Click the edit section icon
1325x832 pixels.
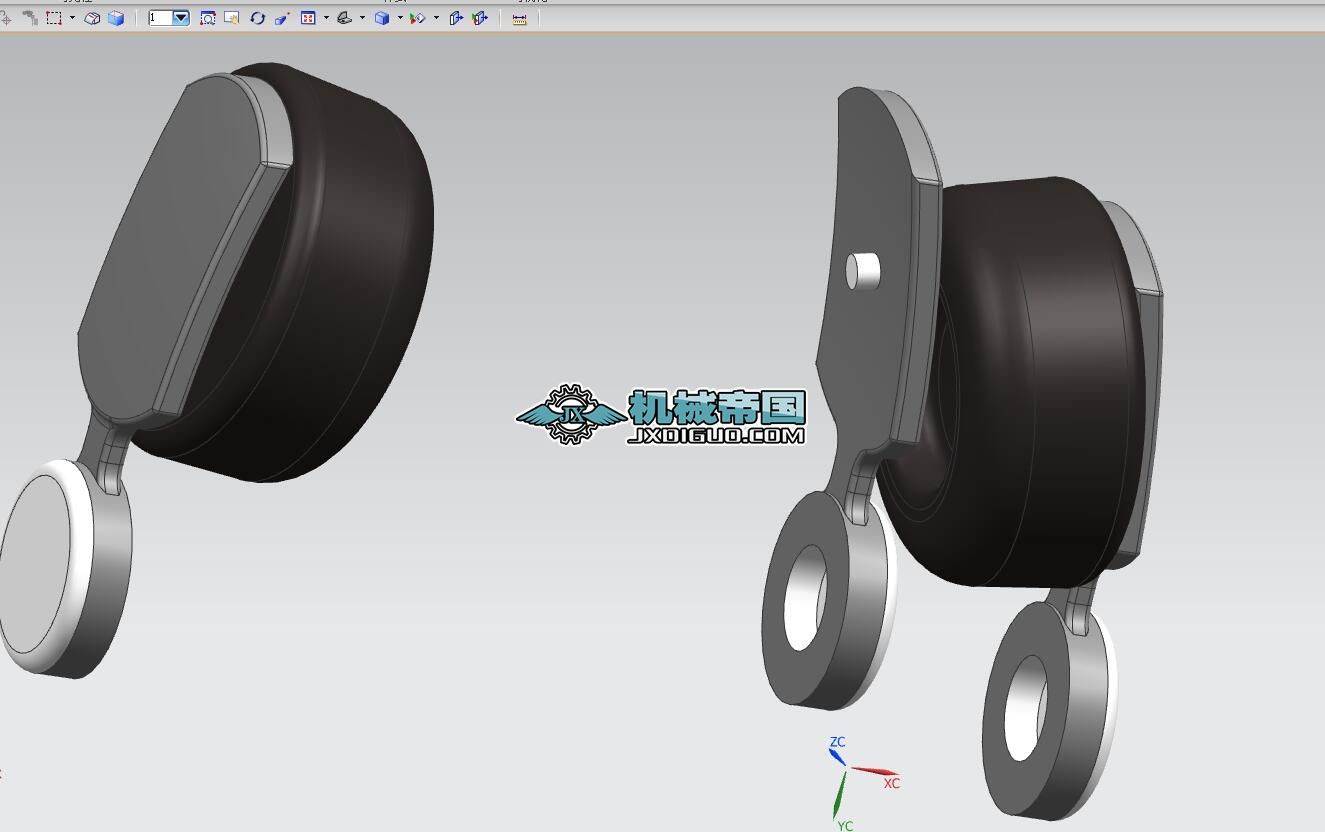point(456,18)
